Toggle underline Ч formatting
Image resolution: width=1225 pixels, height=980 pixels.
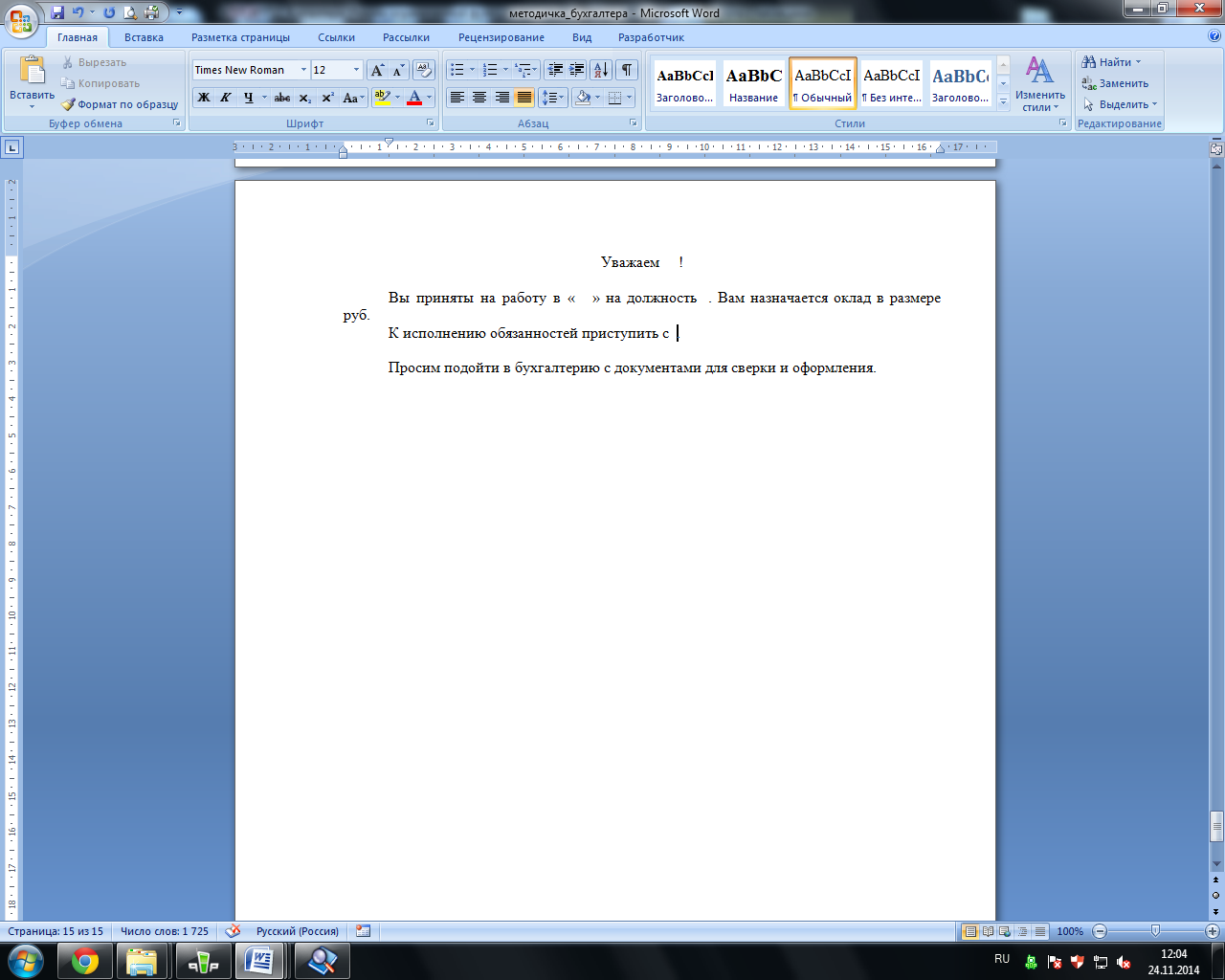click(x=248, y=98)
